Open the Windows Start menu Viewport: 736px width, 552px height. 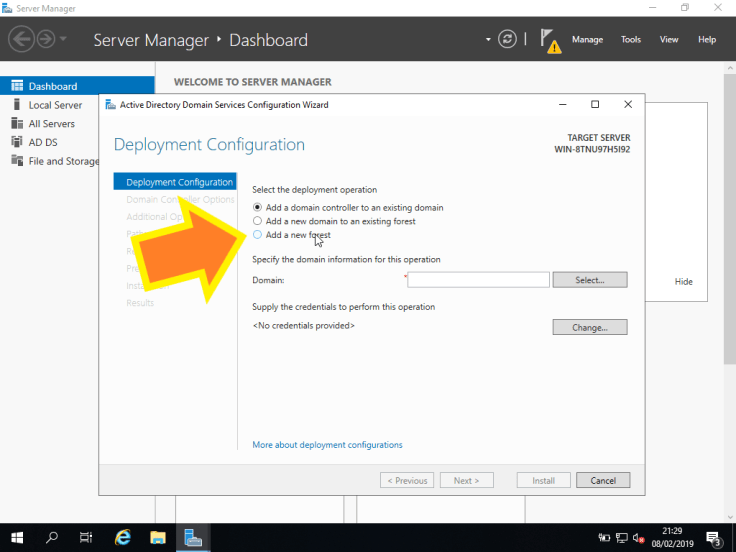pyautogui.click(x=17, y=537)
